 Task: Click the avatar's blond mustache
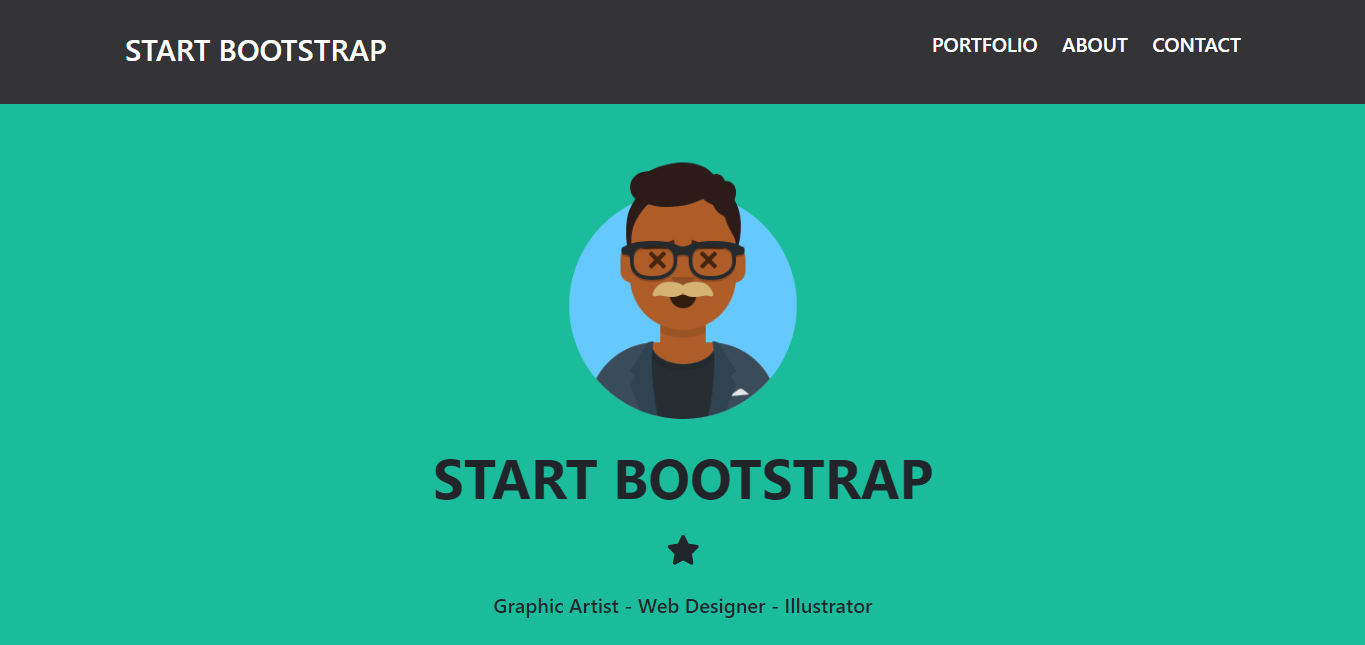683,289
